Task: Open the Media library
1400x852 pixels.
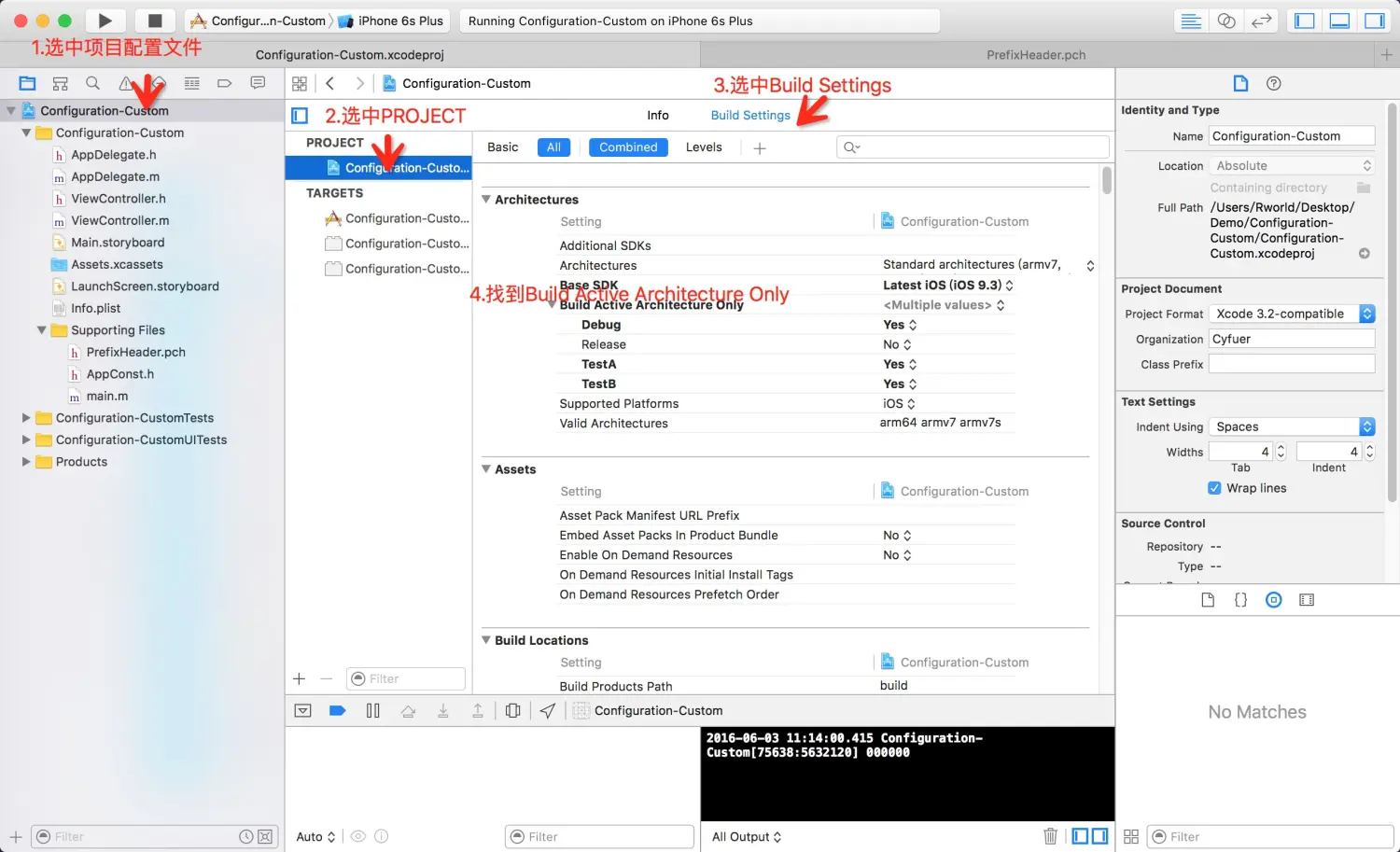Action: 1307,600
